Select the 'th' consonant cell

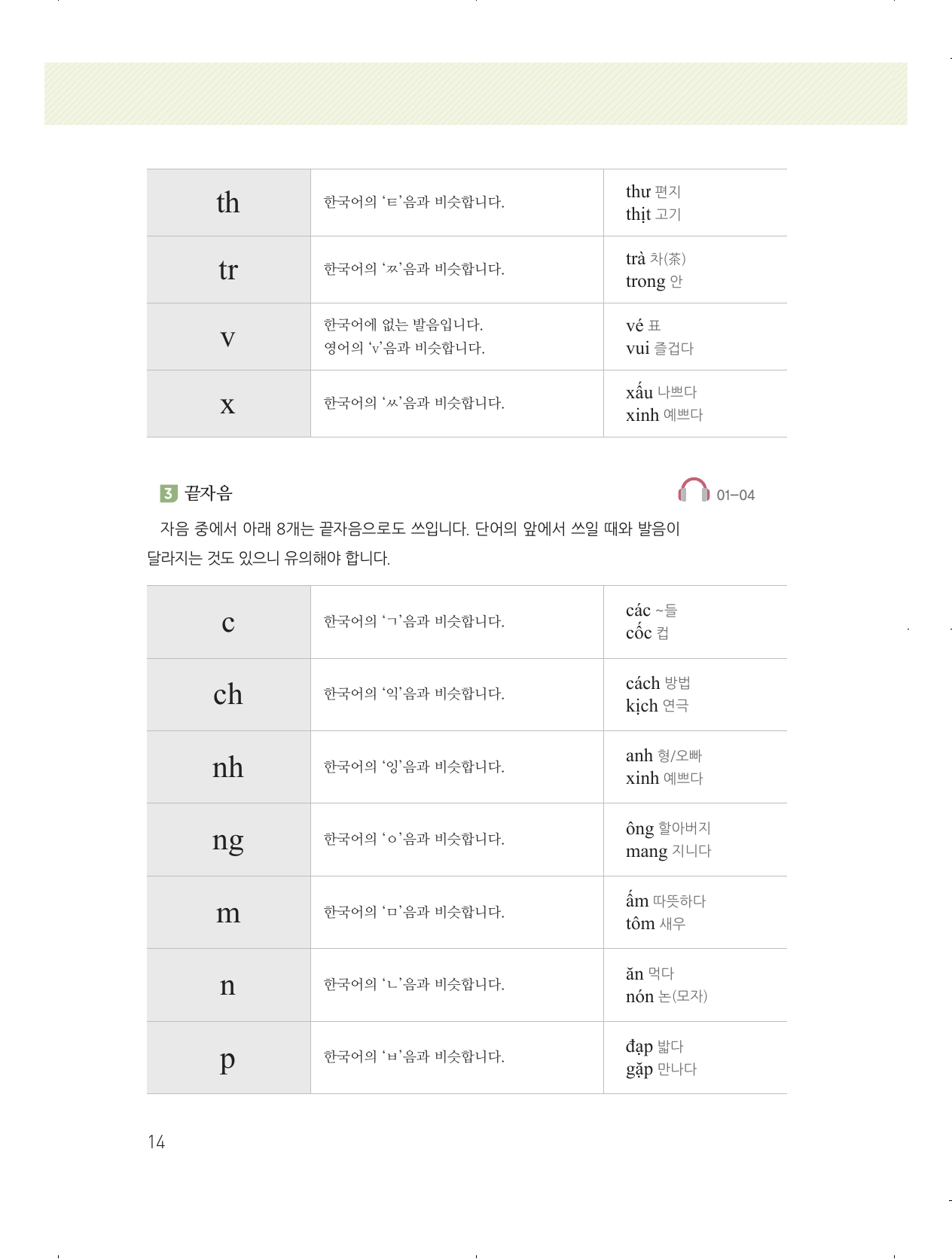tap(228, 203)
